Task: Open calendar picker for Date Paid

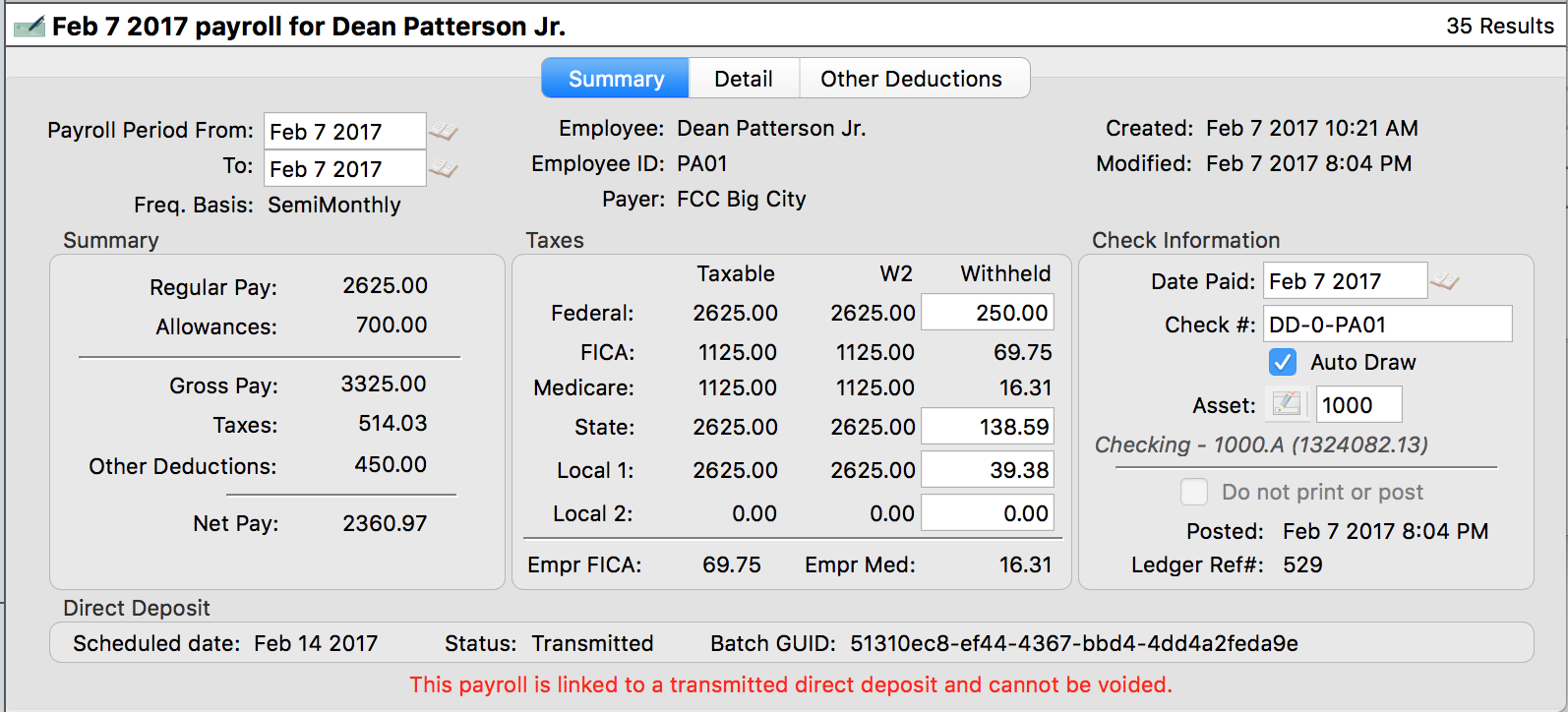Action: tap(1444, 282)
